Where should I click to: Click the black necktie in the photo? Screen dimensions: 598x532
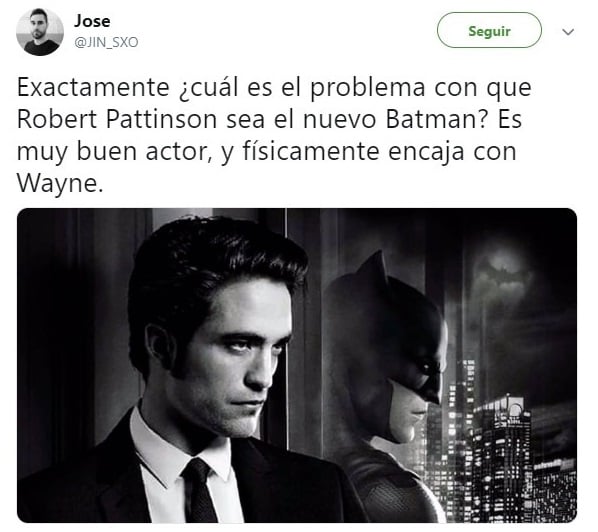coord(198,491)
